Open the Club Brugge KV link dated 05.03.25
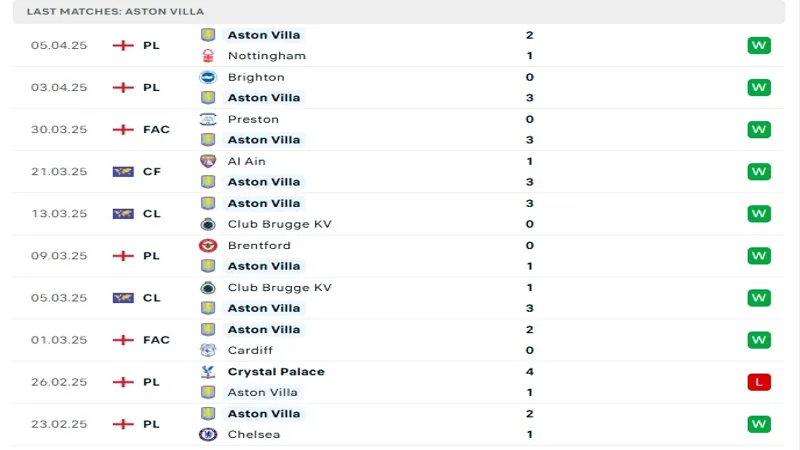The height and width of the screenshot is (450, 800). pos(280,288)
